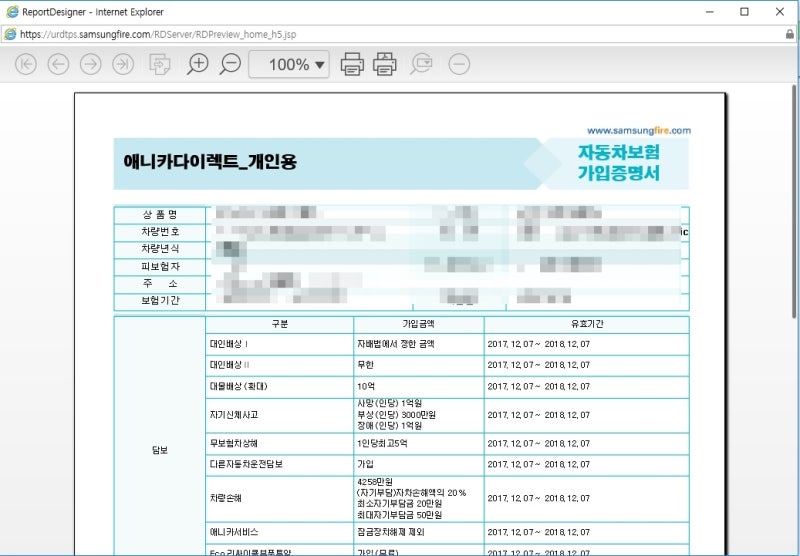Click the 애니카서비스 cell
The height and width of the screenshot is (556, 800).
(x=280, y=533)
